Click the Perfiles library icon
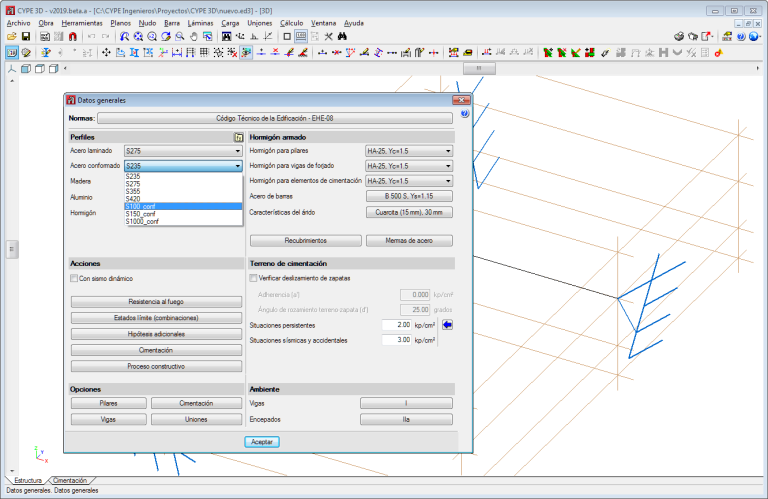 [x=238, y=137]
